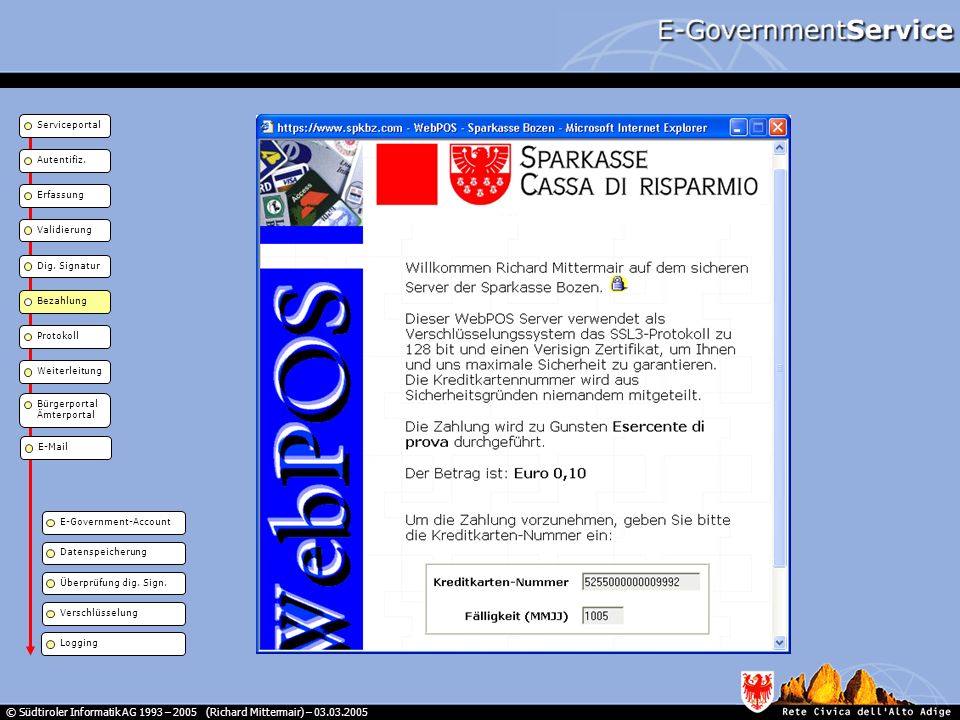Click the Logging item
Image resolution: width=960 pixels, height=720 pixels.
coord(114,643)
